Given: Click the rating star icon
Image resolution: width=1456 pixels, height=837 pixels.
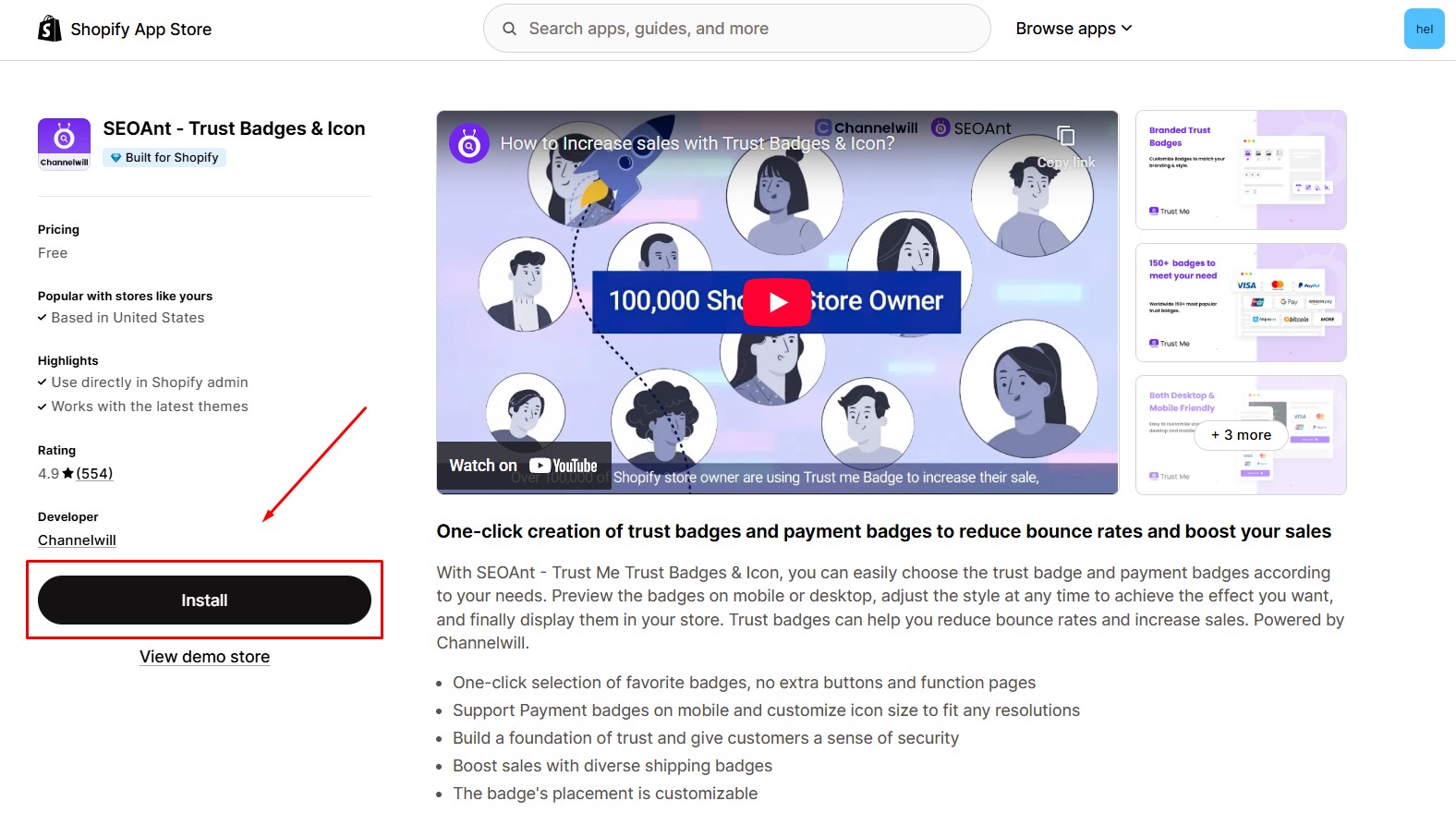Looking at the screenshot, I should [67, 473].
